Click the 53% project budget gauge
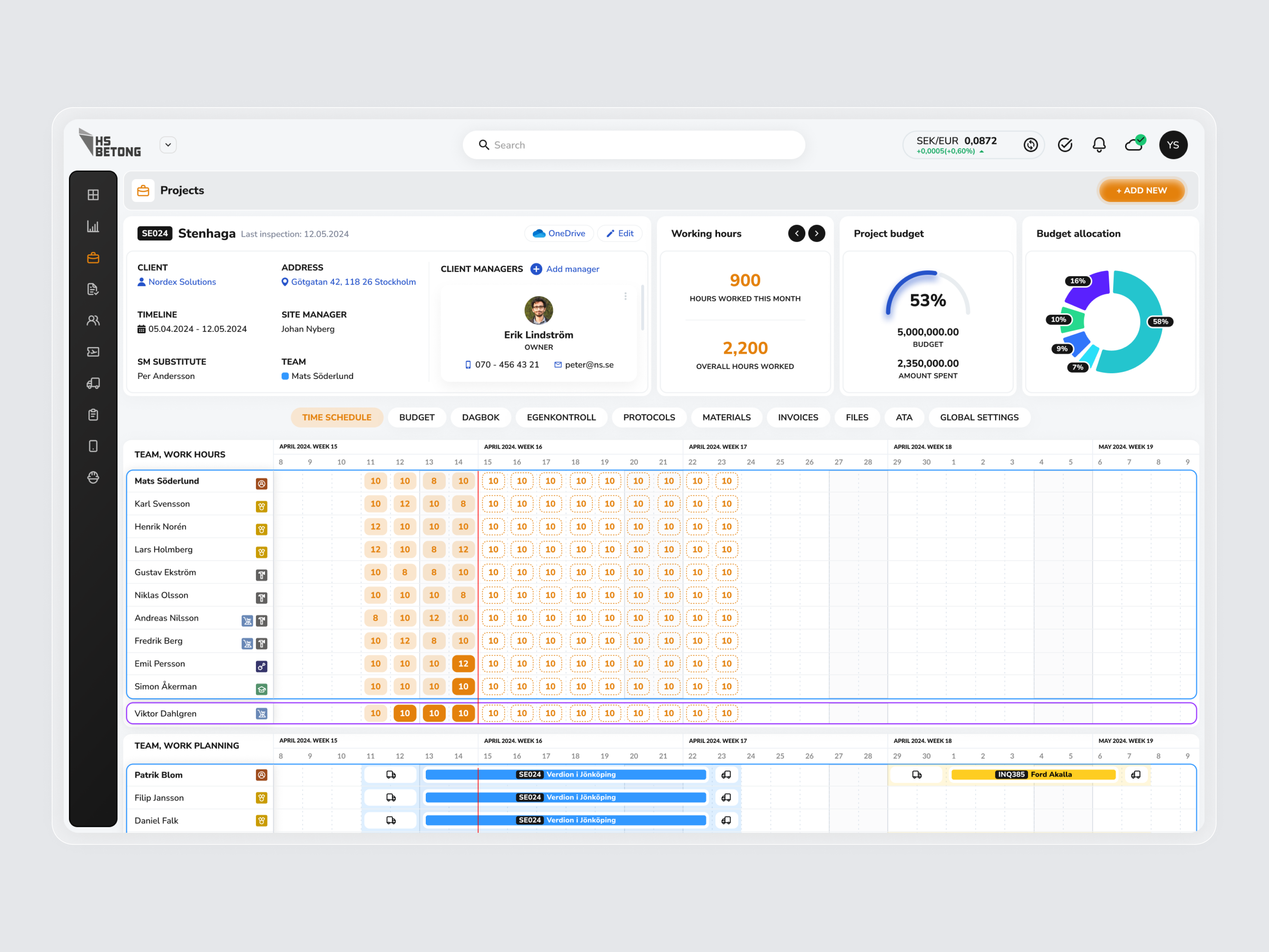Viewport: 1269px width, 952px height. (x=927, y=299)
